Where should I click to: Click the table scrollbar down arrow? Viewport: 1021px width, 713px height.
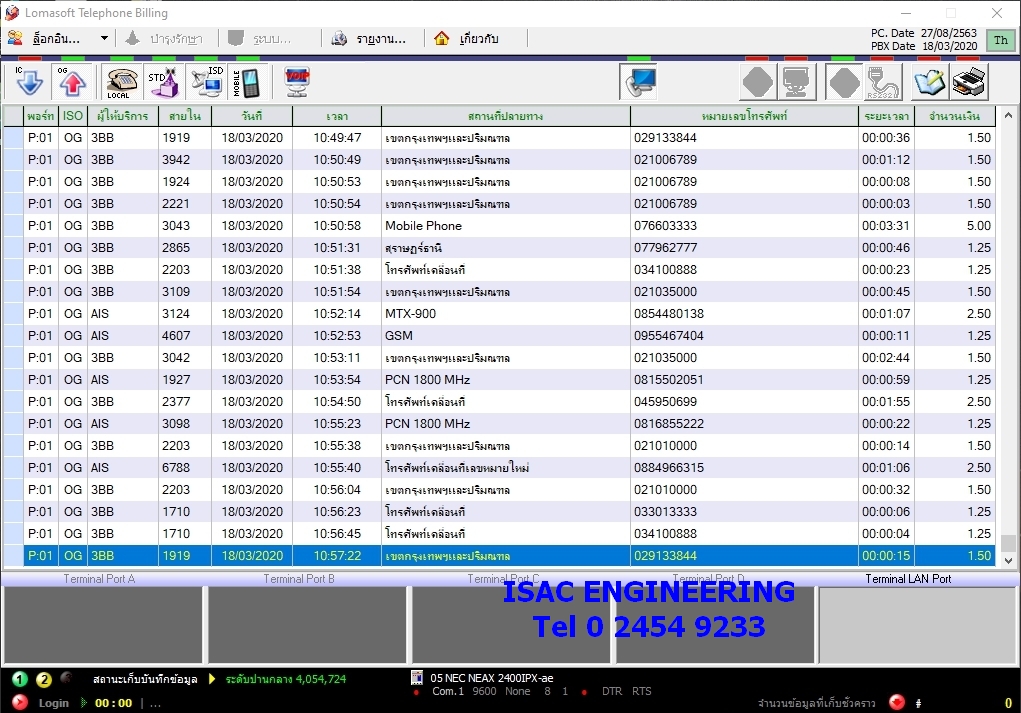1008,560
